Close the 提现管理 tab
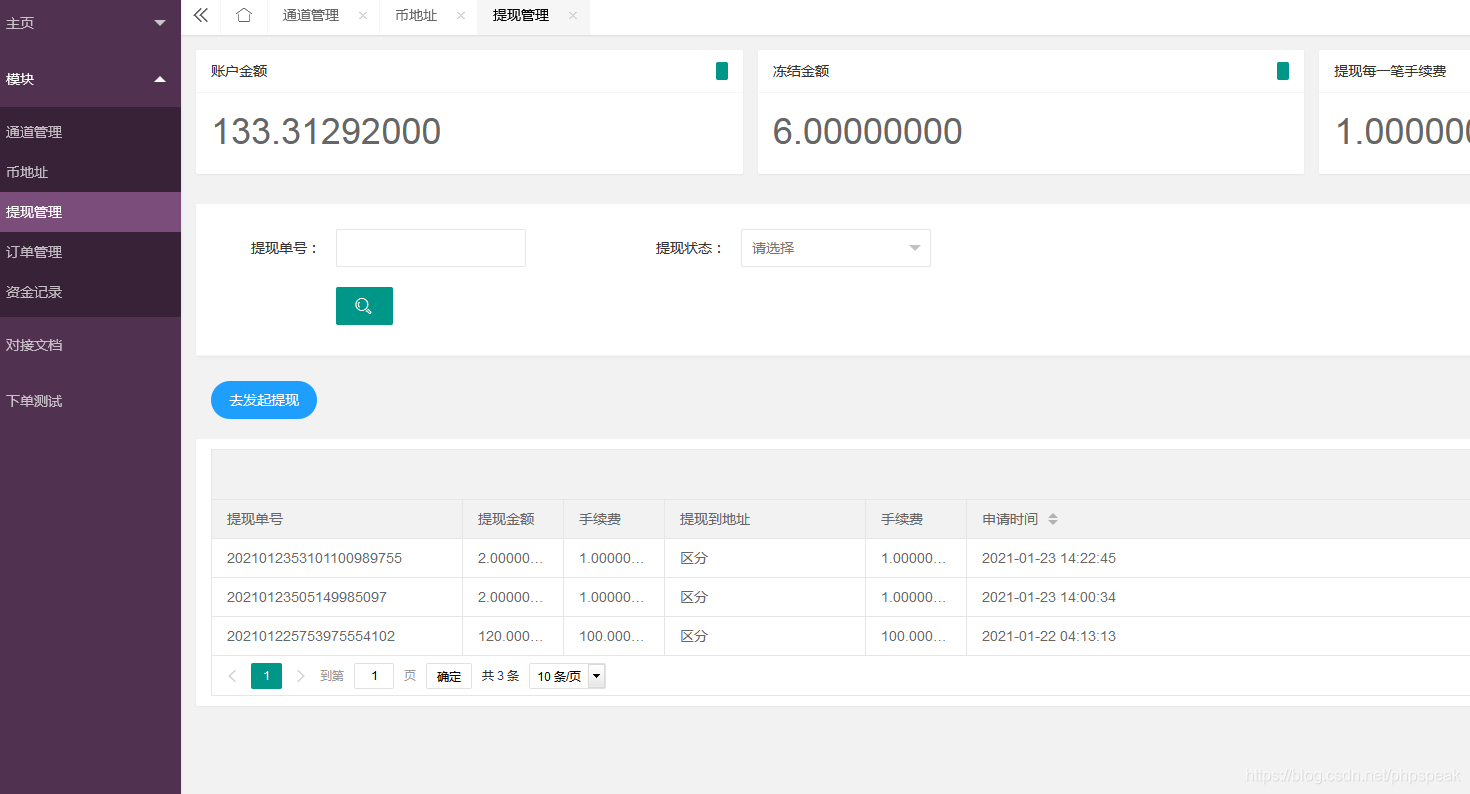This screenshot has height=794, width=1470. coord(572,16)
